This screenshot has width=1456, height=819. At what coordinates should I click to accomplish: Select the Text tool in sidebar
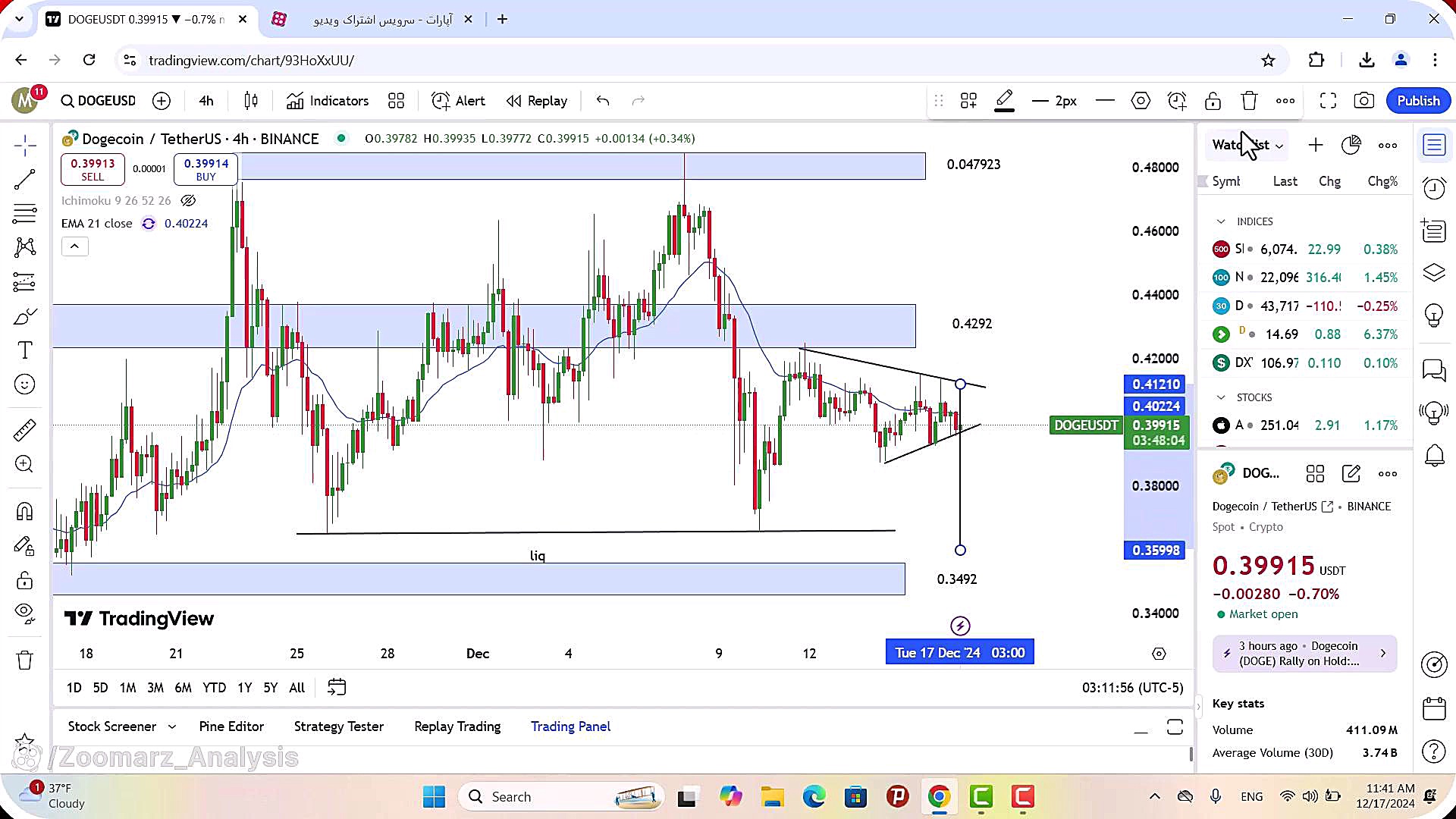pyautogui.click(x=24, y=350)
